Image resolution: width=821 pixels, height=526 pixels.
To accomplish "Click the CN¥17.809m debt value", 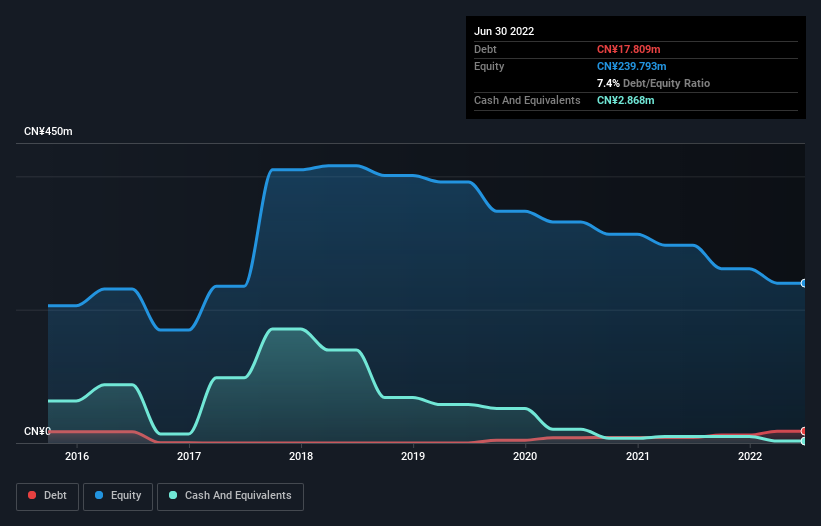I will pos(628,49).
